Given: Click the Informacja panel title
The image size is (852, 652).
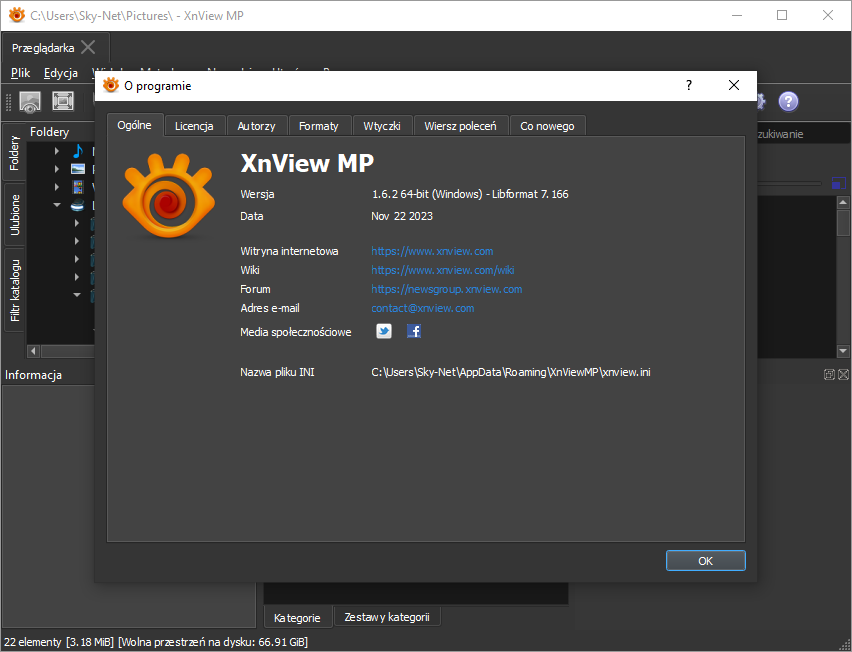Looking at the screenshot, I should (33, 375).
